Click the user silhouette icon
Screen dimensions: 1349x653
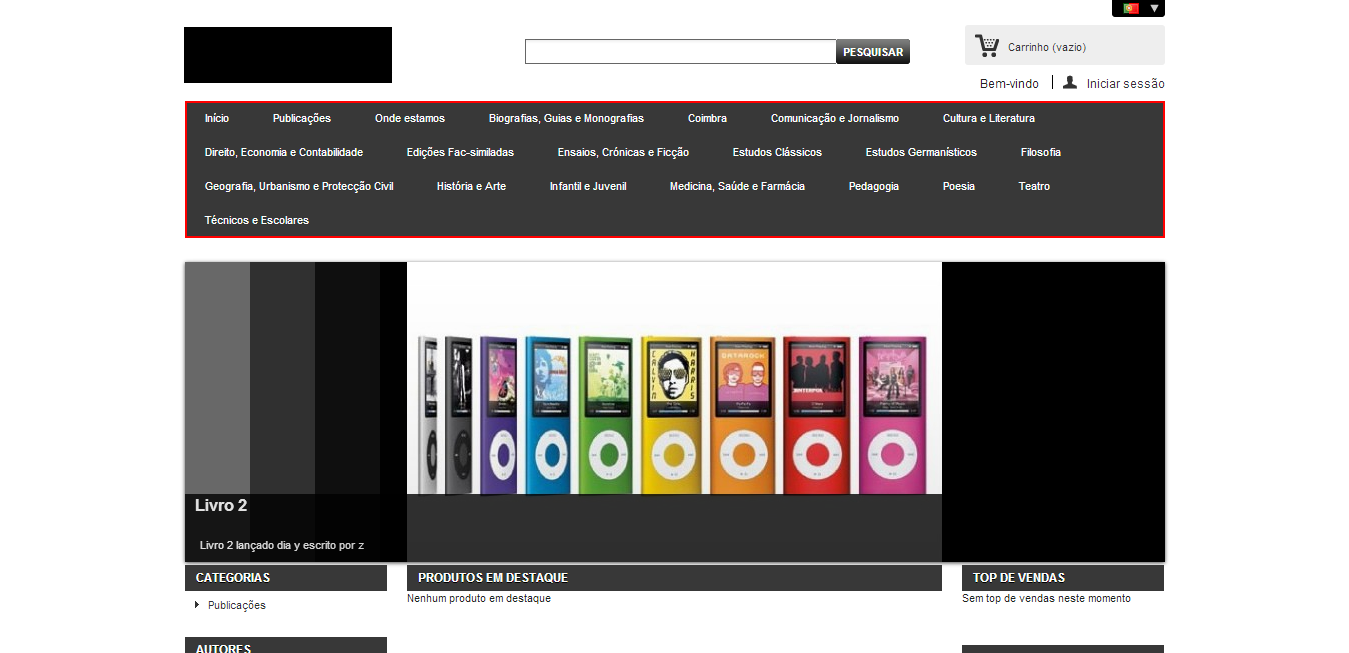pos(1069,82)
